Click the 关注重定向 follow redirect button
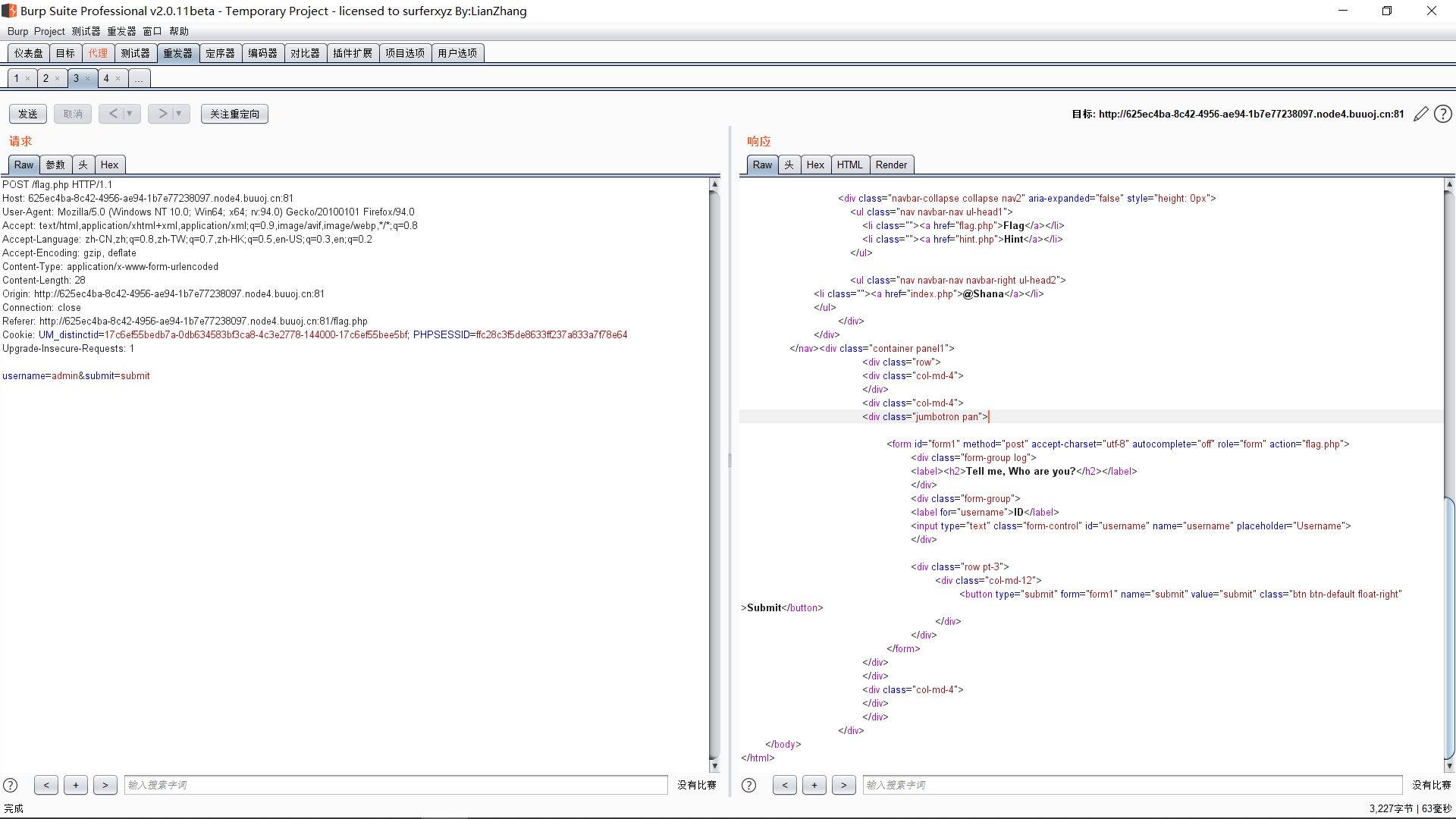Screen dimensions: 1456x819 pos(234,114)
